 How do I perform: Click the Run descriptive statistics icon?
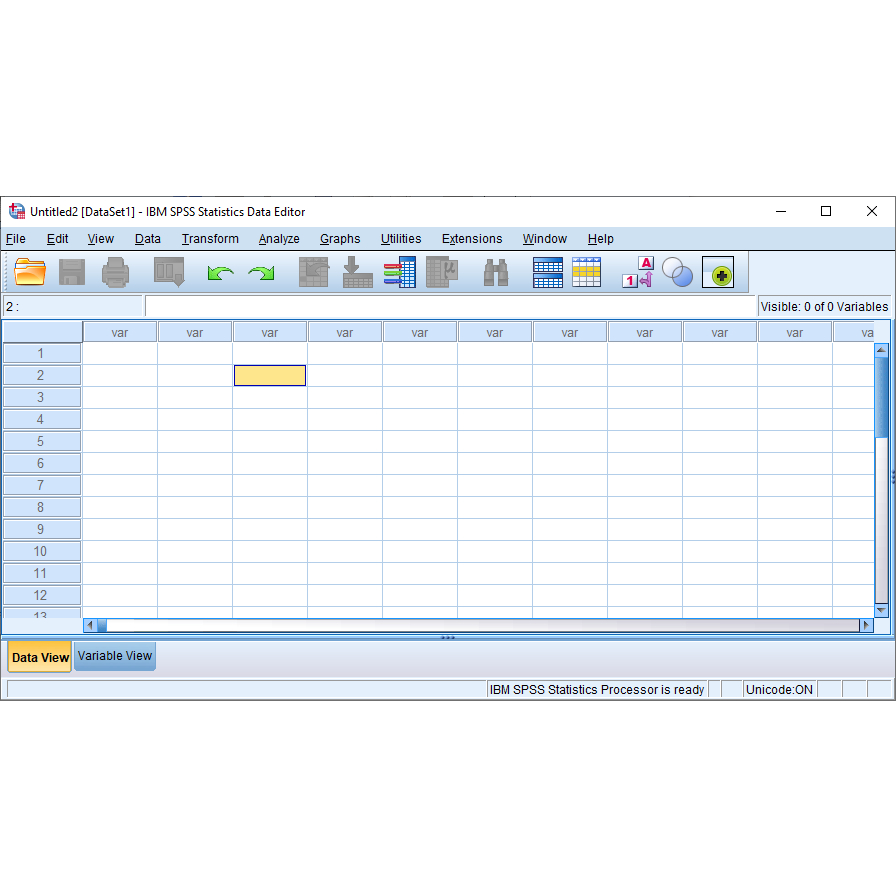point(442,272)
